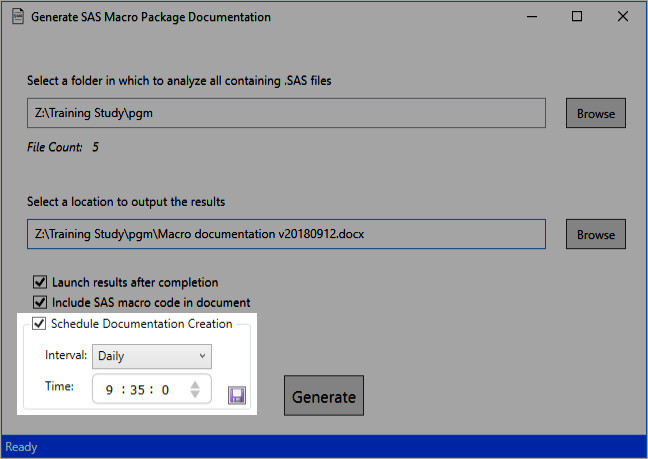Close the Generate SAS Macro window
Image resolution: width=648 pixels, height=459 pixels.
623,17
